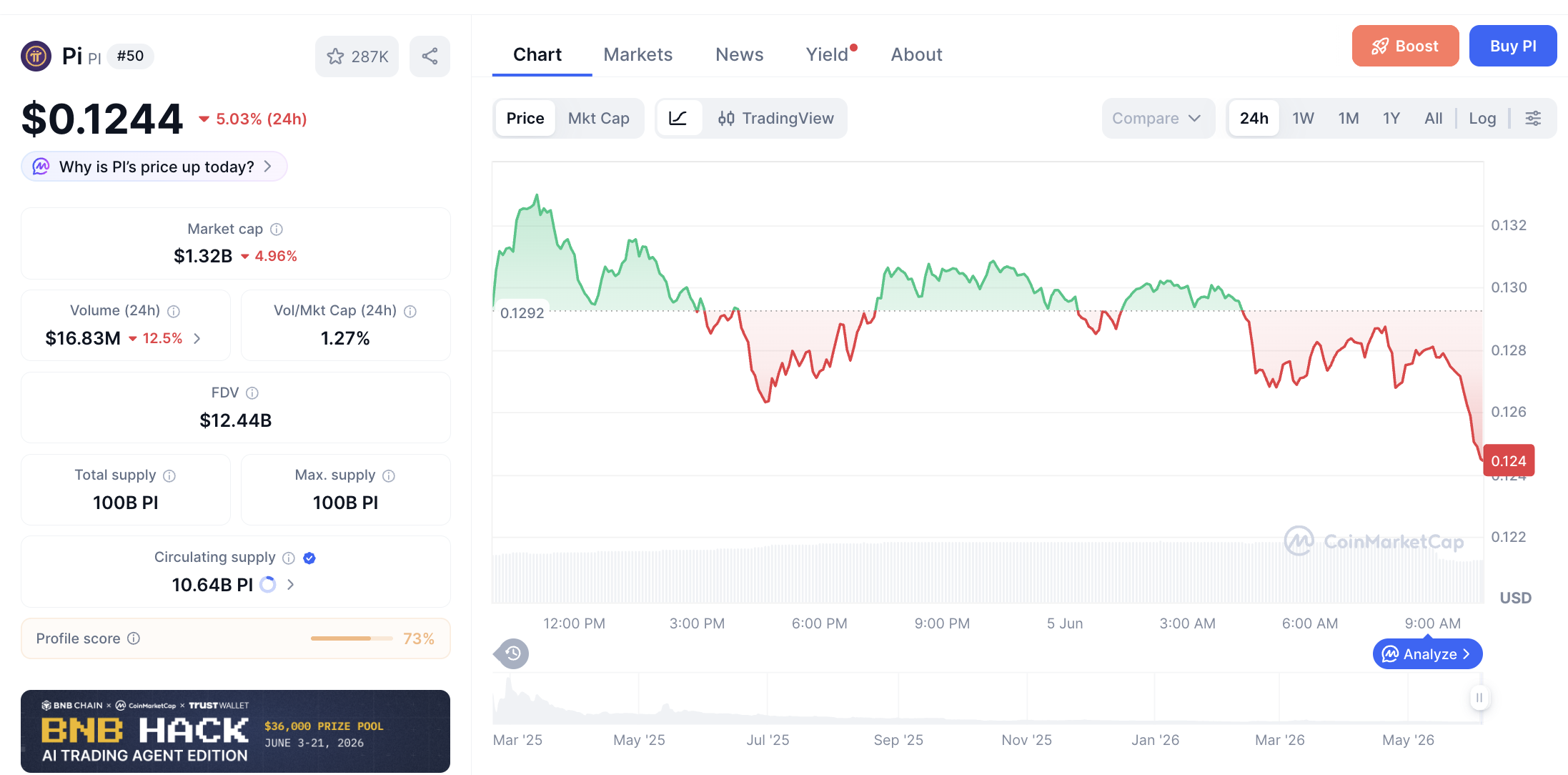Click the $1.32B market cap value

203,256
